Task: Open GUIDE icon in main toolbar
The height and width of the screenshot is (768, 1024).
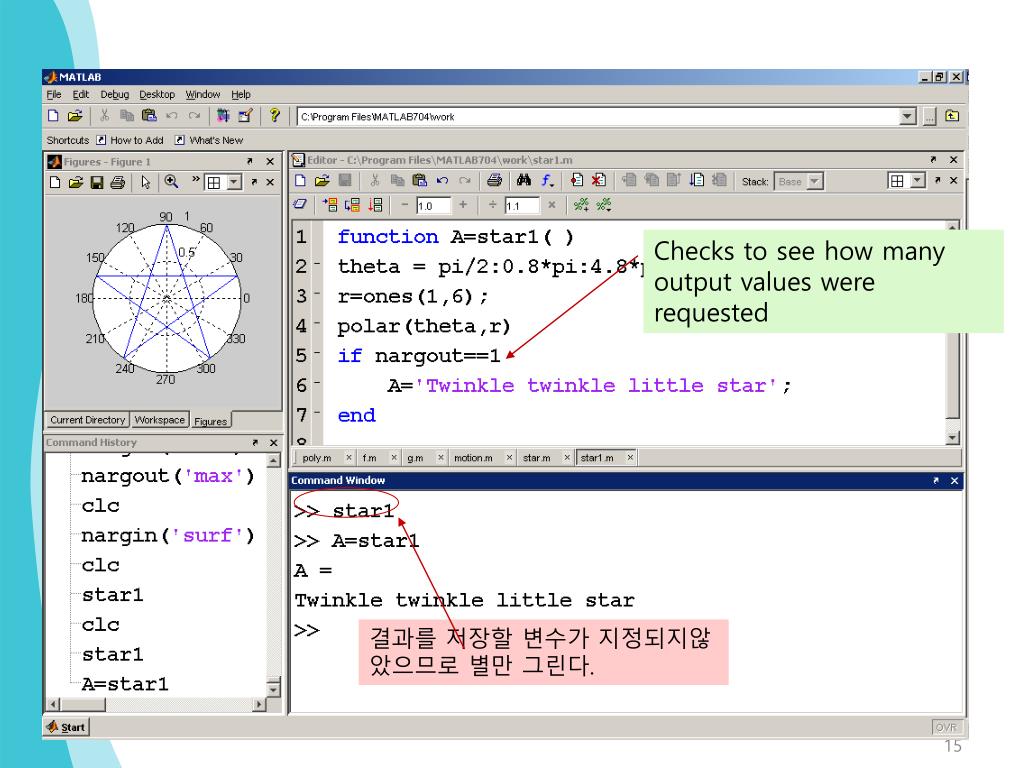Action: click(246, 116)
